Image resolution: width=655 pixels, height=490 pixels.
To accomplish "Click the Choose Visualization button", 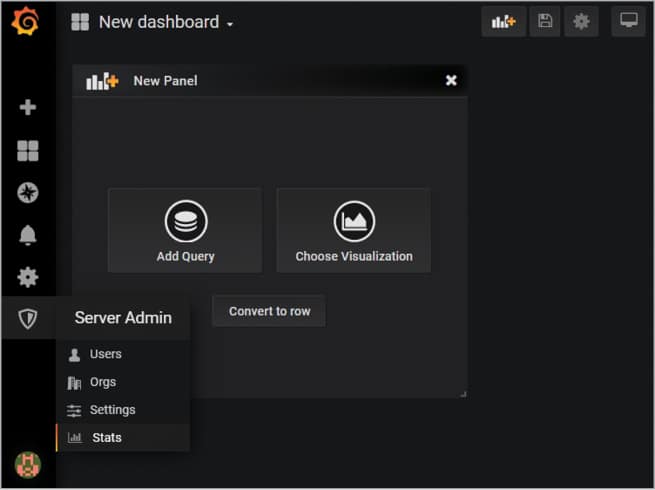I will 354,231.
